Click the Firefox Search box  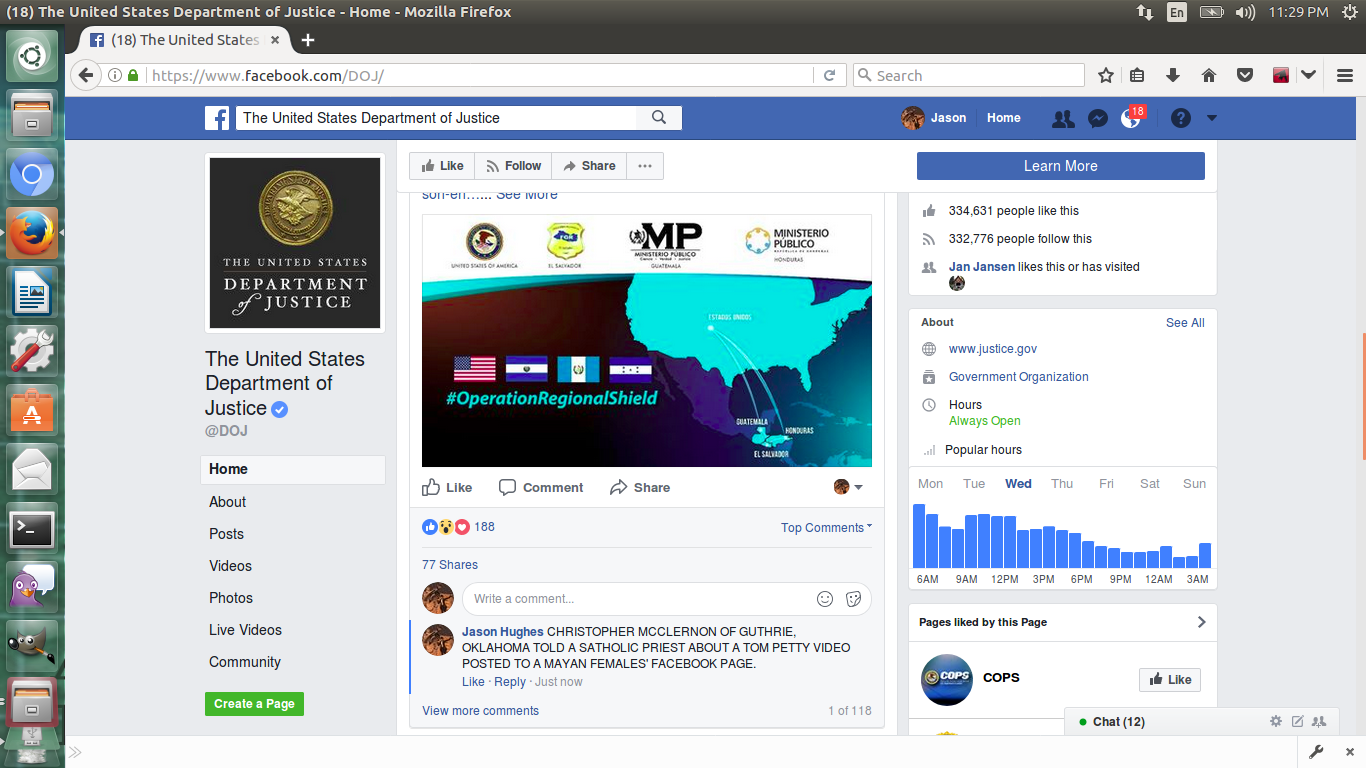point(968,75)
